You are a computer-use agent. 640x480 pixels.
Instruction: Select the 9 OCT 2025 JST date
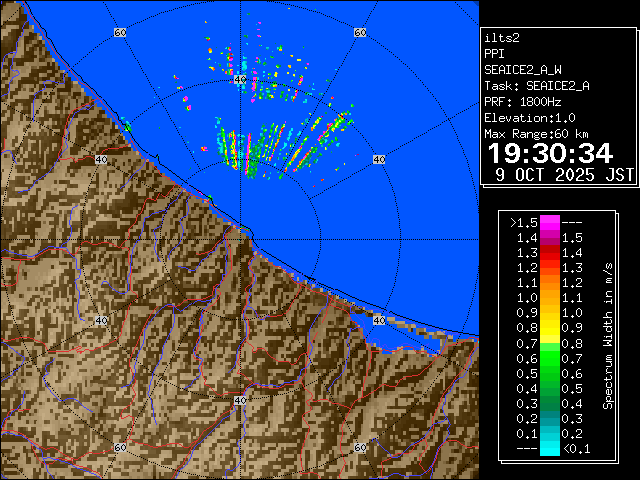tap(565, 174)
